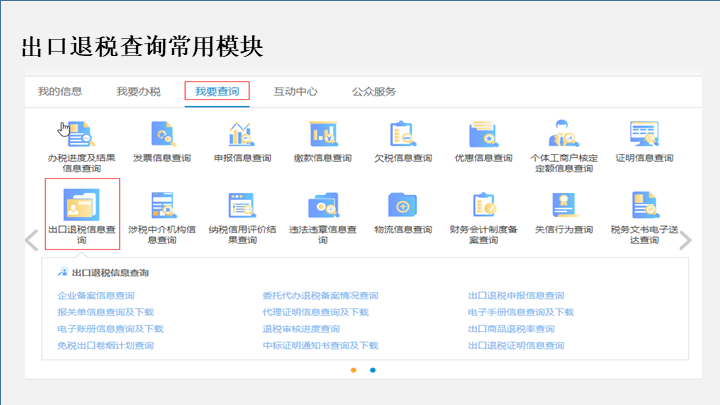Open 优惠信息查询 folder icon
This screenshot has width=720, height=405.
484,134
